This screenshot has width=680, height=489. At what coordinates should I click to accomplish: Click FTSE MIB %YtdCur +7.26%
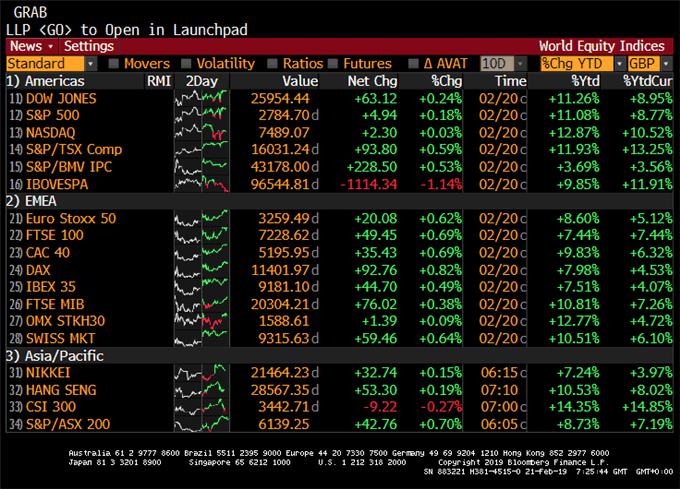(x=651, y=304)
